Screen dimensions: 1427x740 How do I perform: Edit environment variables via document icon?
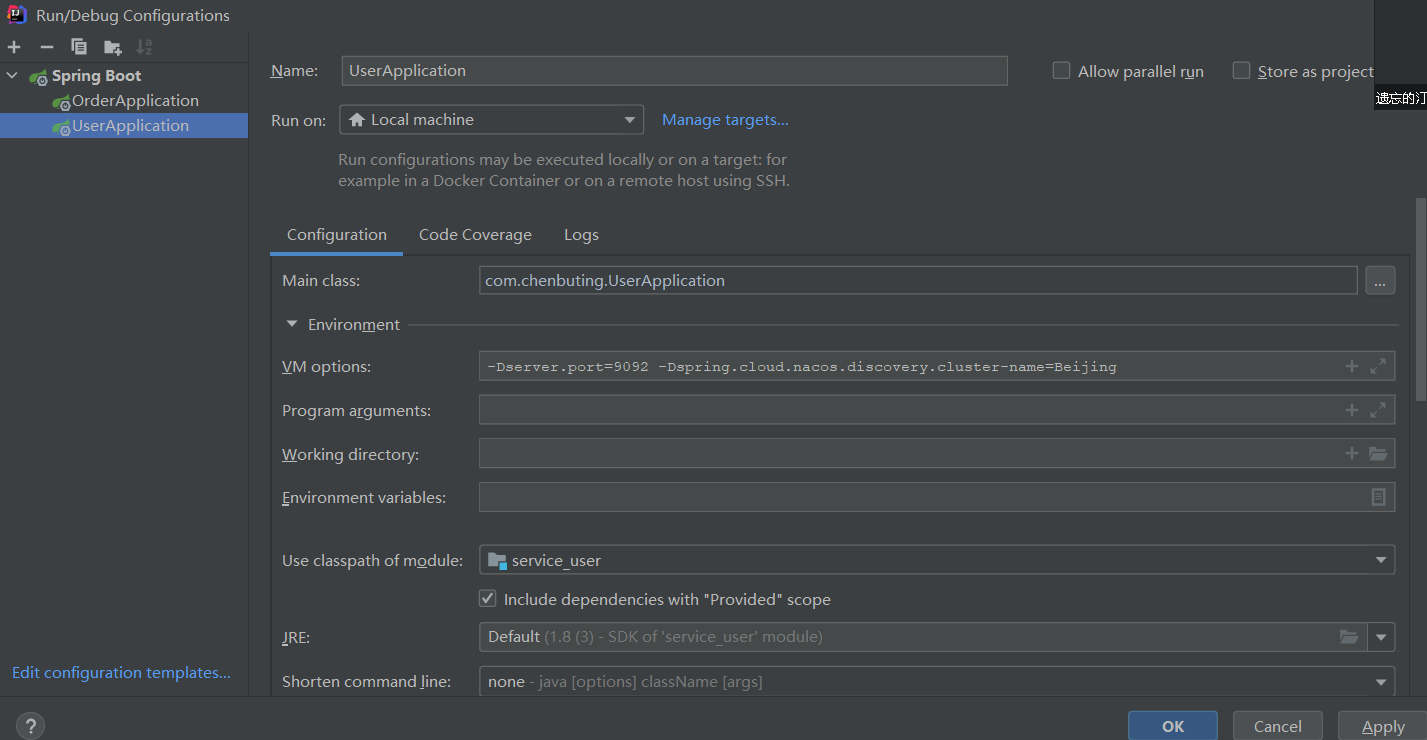point(1379,497)
